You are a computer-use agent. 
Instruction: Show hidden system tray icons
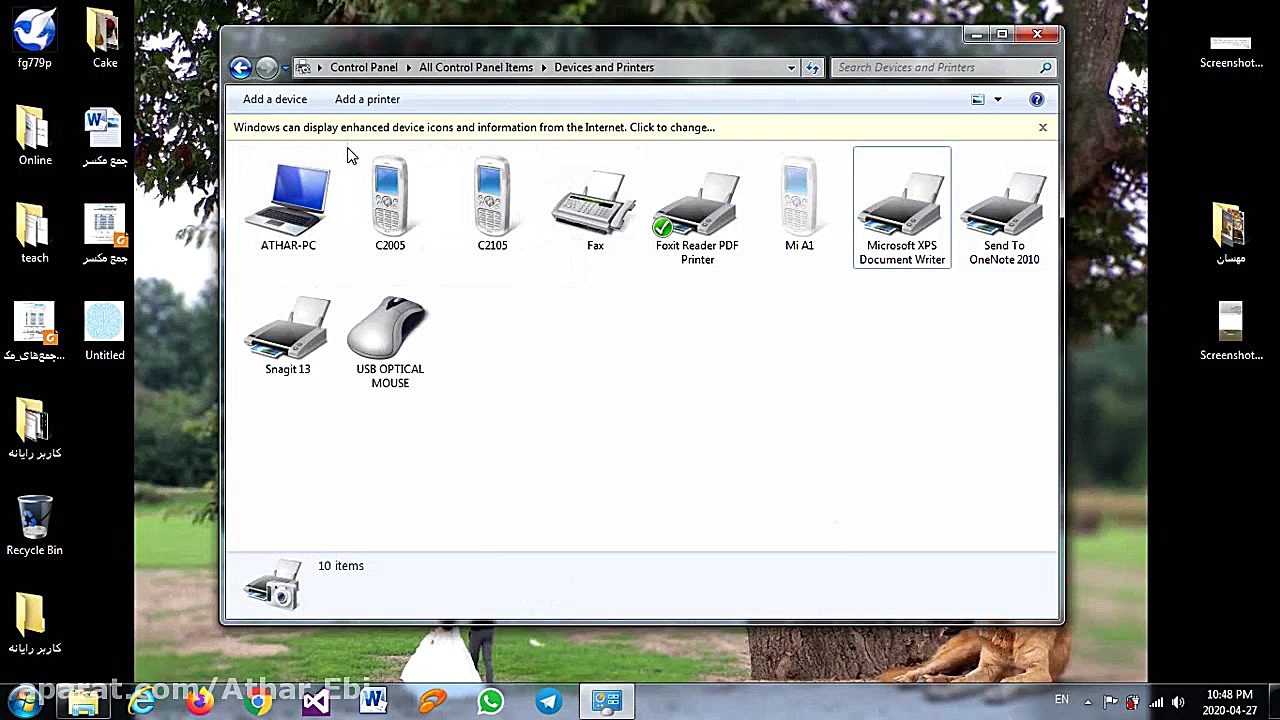[x=1088, y=702]
